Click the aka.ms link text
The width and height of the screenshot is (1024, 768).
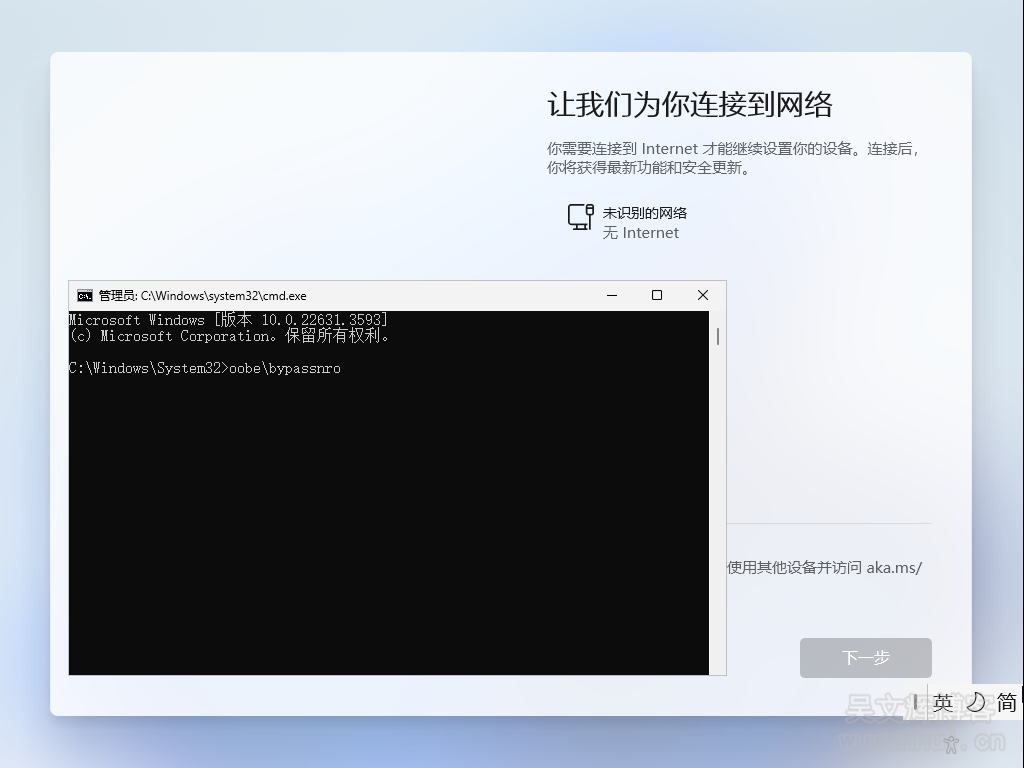tap(893, 568)
